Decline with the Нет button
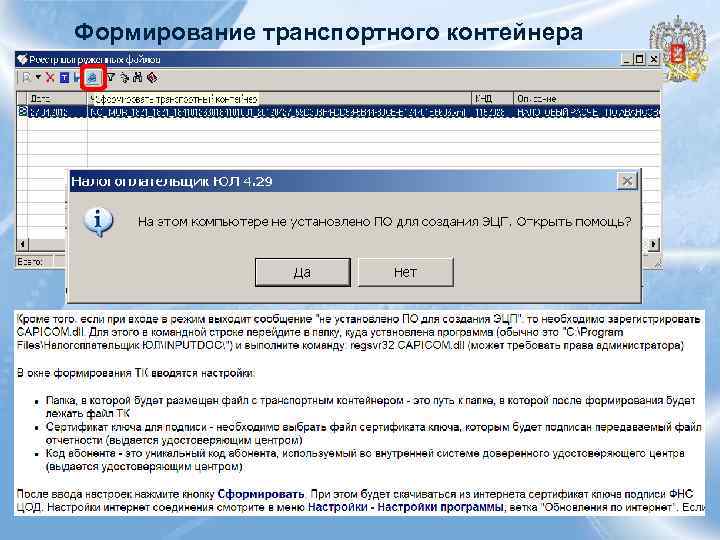This screenshot has width=720, height=540. point(405,272)
